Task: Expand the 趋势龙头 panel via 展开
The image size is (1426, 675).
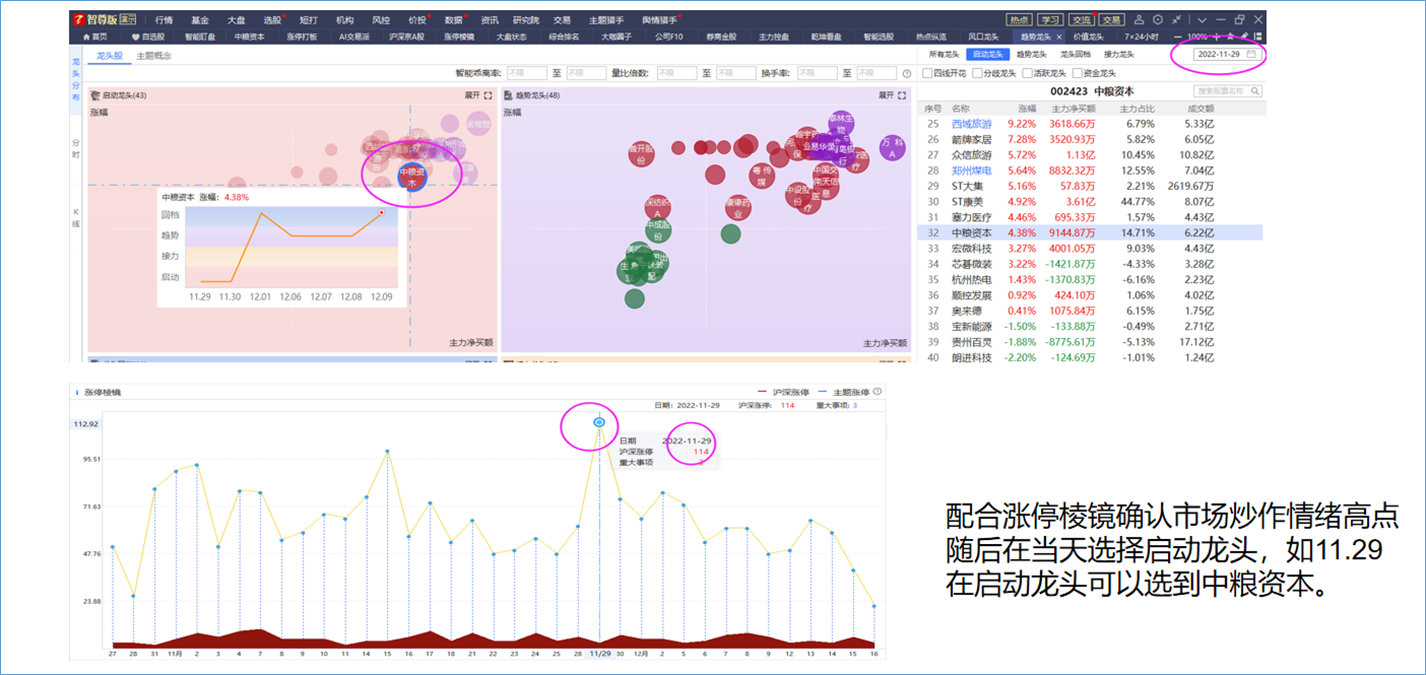Action: tap(886, 96)
